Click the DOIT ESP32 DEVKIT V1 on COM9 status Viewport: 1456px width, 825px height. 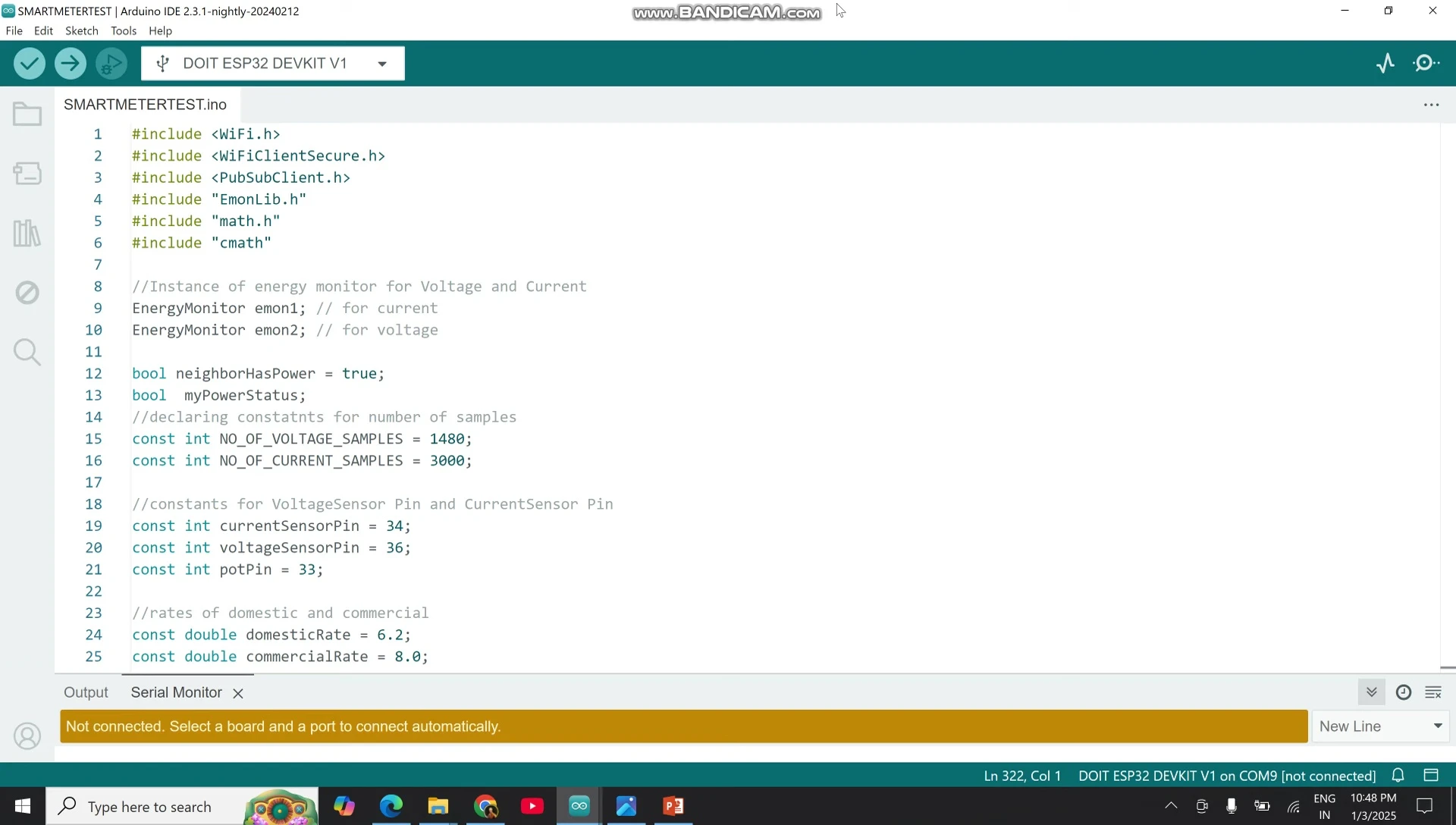coord(1227,776)
